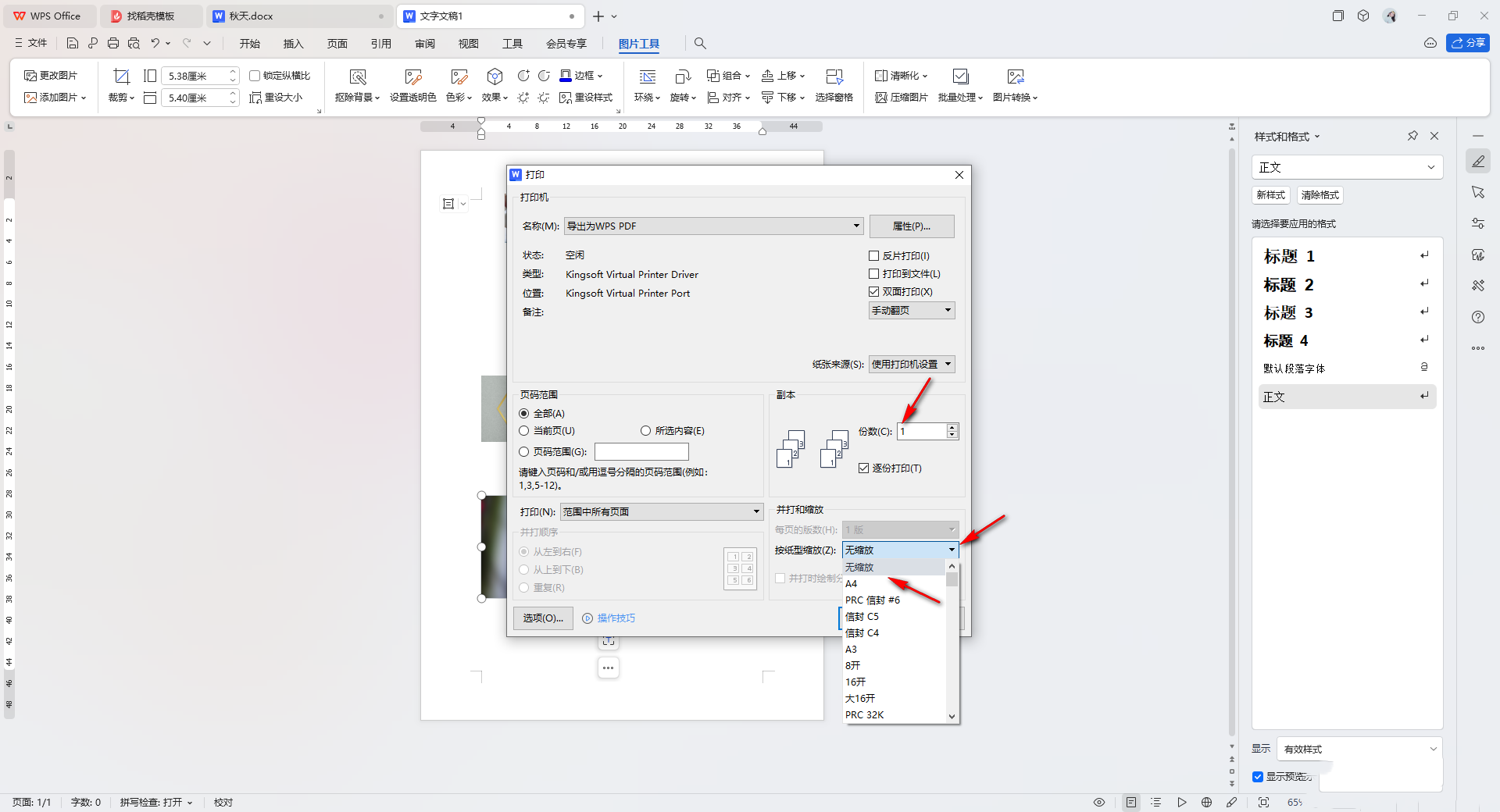Enable 打印到文件 checkbox
This screenshot has height=812, width=1500.
874,274
